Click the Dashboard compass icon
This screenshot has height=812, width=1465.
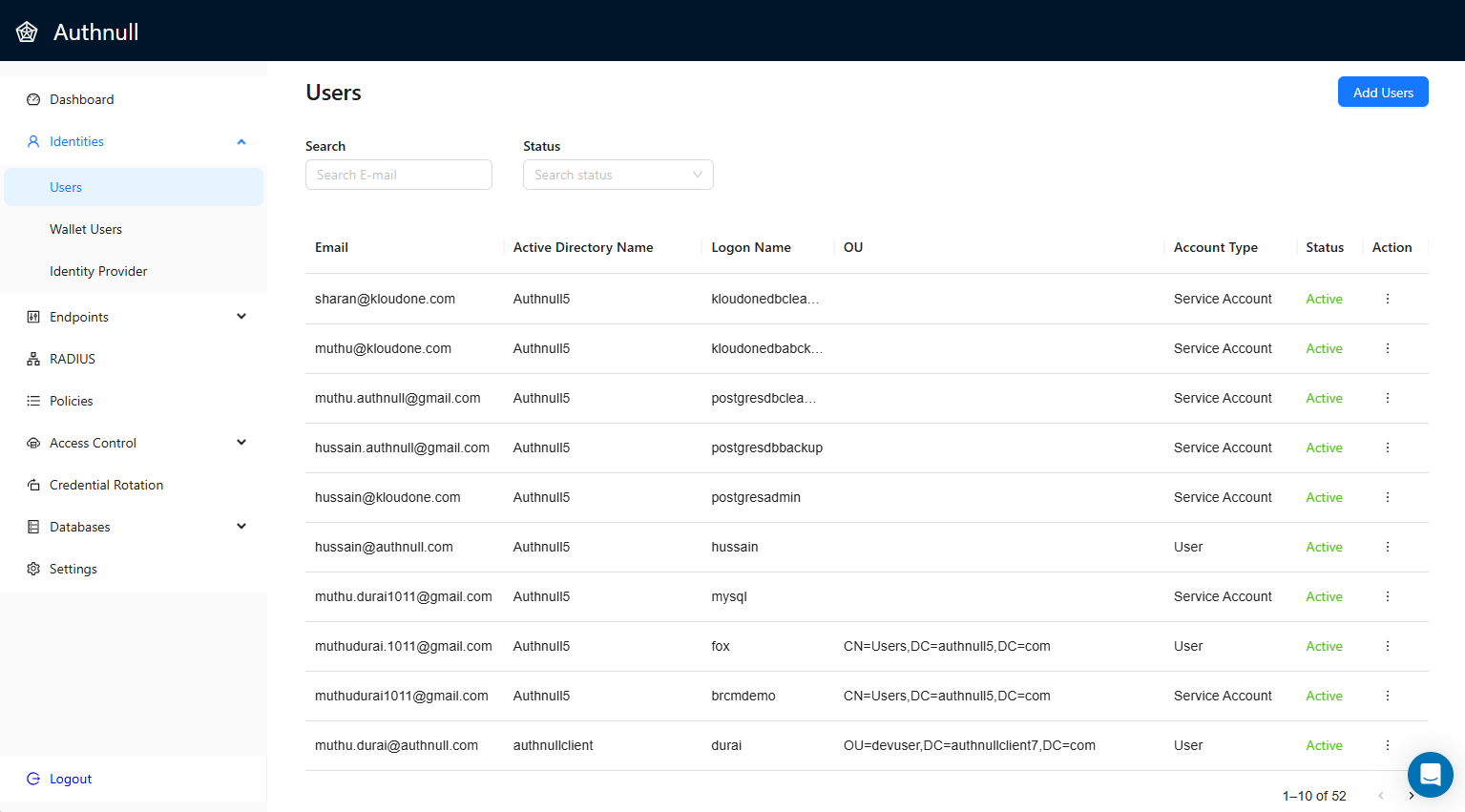(x=33, y=99)
